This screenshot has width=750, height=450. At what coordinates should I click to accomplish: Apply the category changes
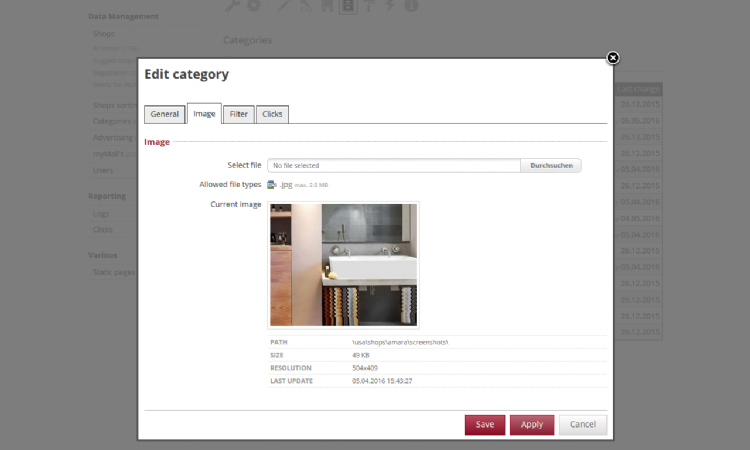click(x=531, y=424)
